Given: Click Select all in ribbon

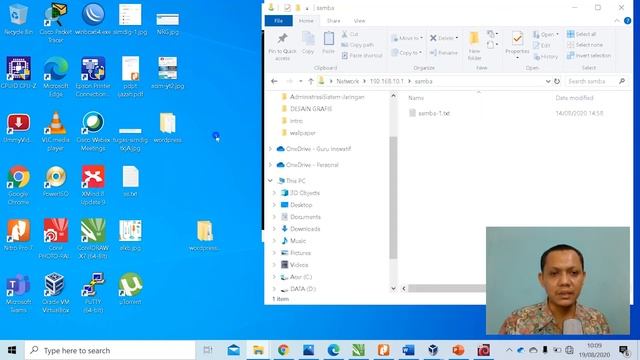Looking at the screenshot, I should click(x=582, y=34).
